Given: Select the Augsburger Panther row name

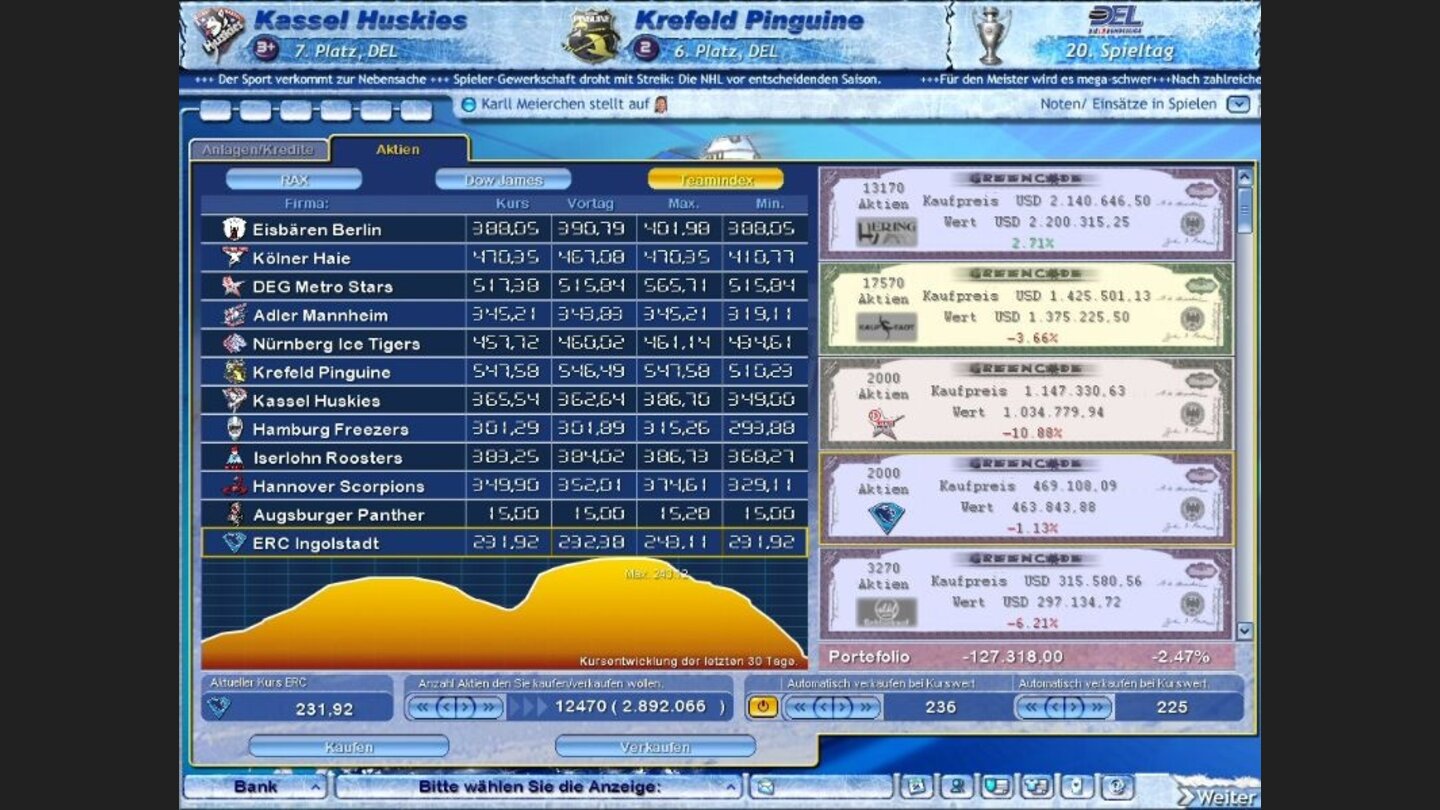Looking at the screenshot, I should coord(338,515).
